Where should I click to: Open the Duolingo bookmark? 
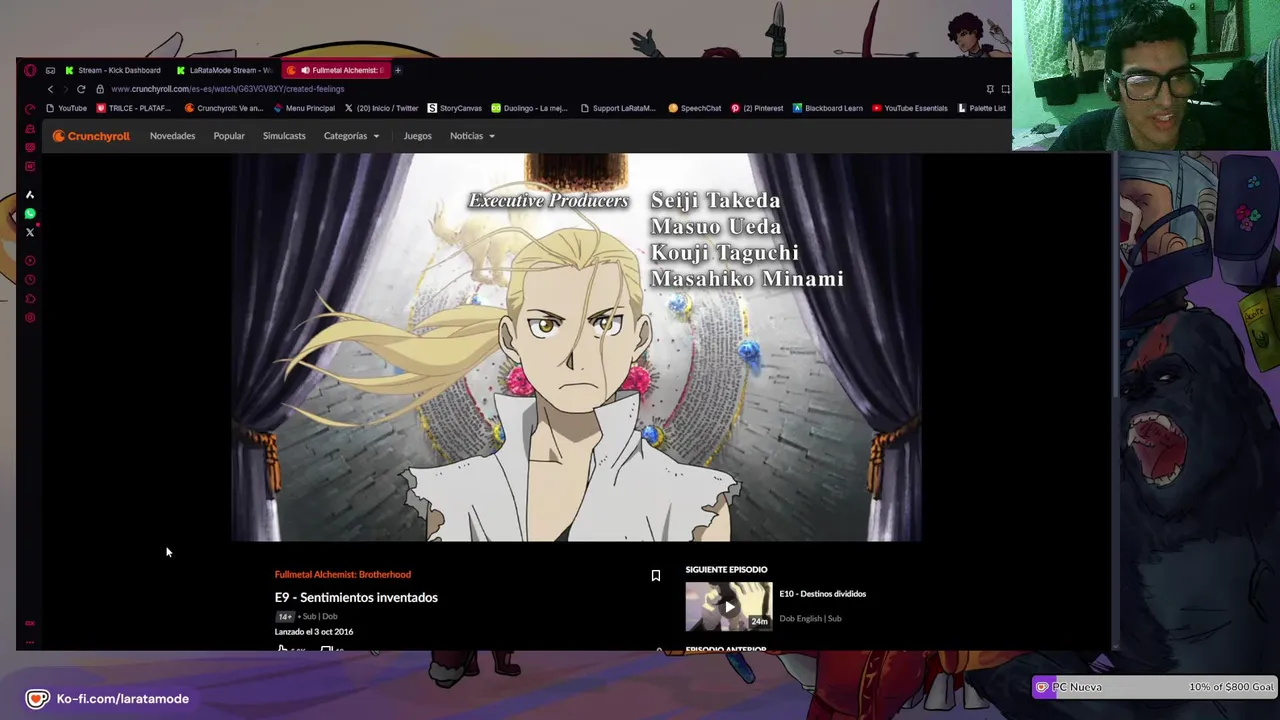point(529,108)
